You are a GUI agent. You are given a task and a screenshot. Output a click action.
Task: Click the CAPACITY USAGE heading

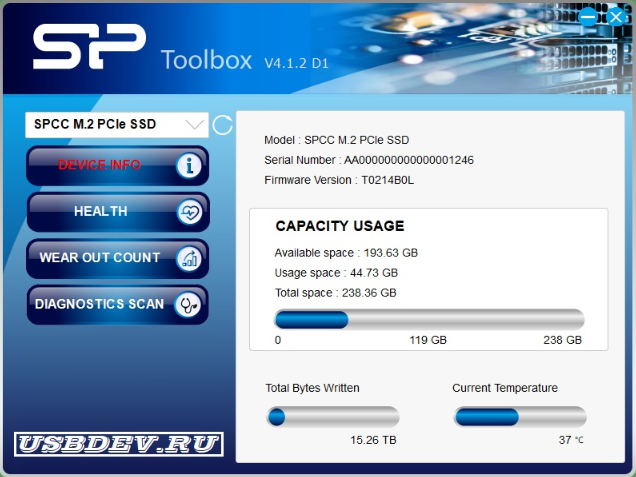340,226
